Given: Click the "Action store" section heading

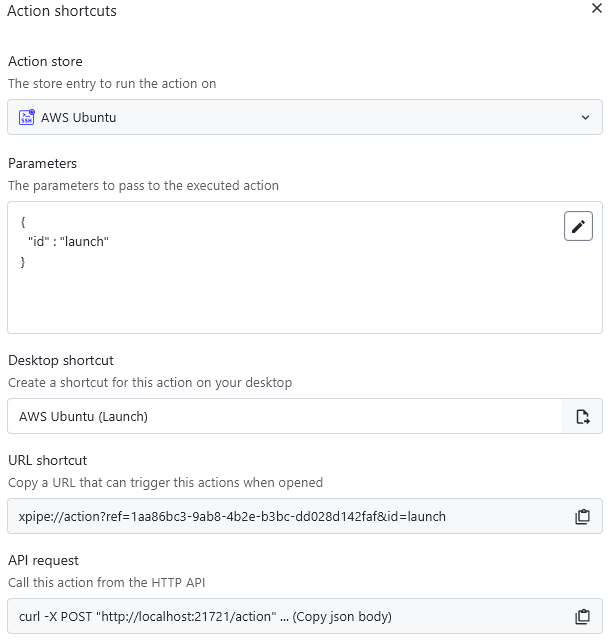Looking at the screenshot, I should click(46, 62).
